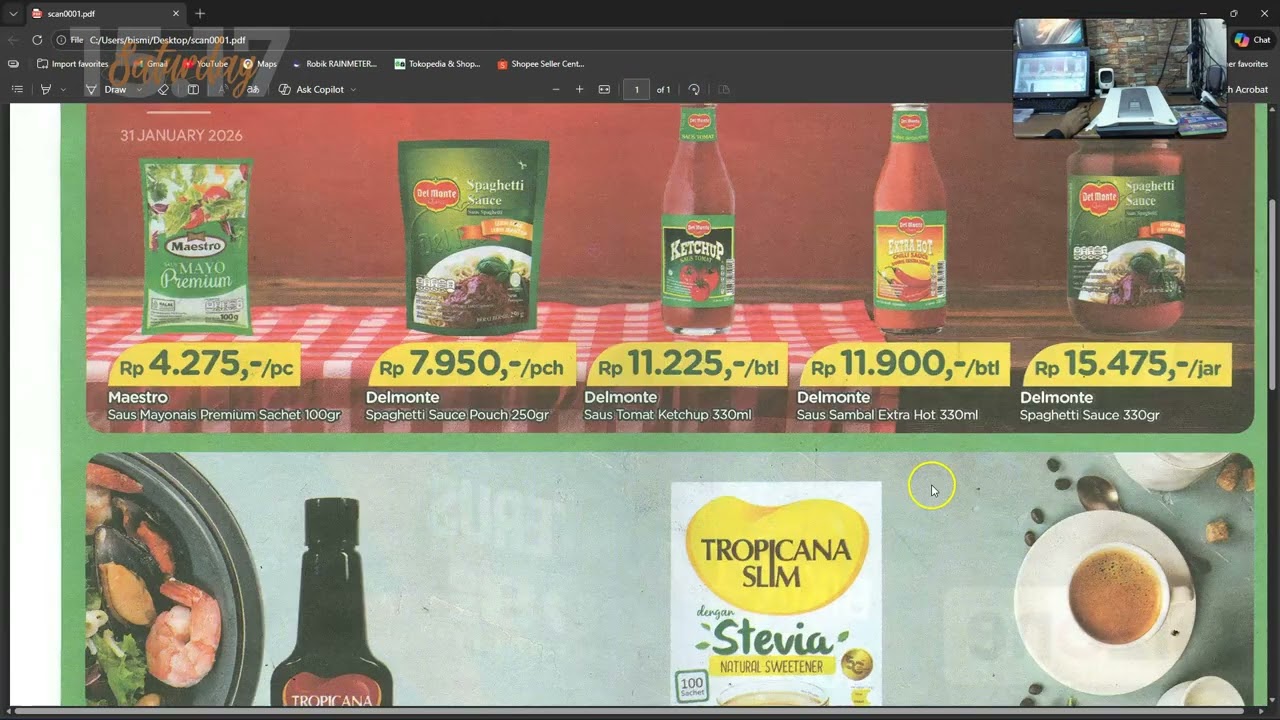Click the "31 JANUARY 2026" date text
Viewport: 1280px width, 720px height.
tap(181, 135)
